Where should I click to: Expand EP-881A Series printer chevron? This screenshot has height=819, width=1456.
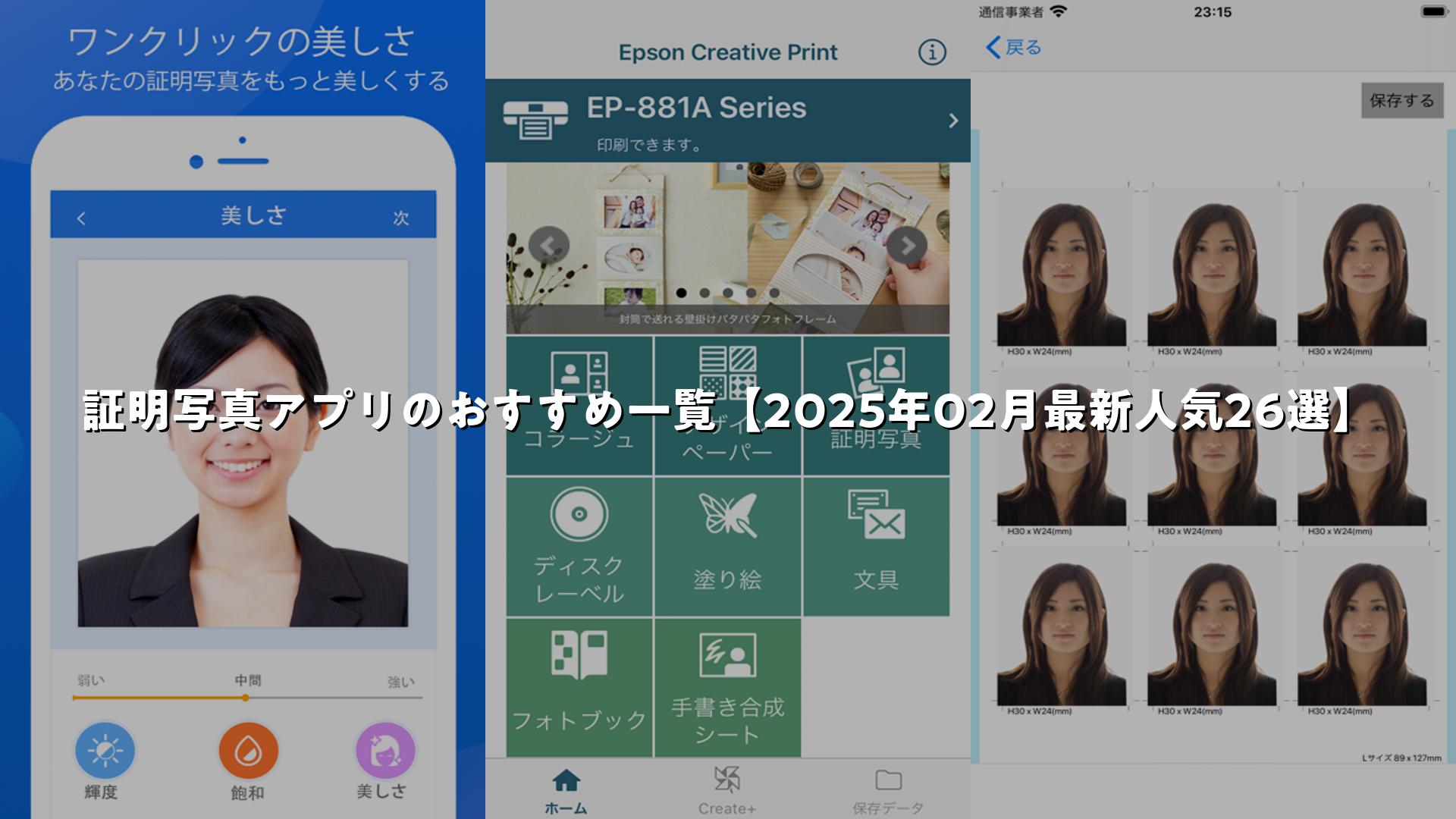point(953,121)
